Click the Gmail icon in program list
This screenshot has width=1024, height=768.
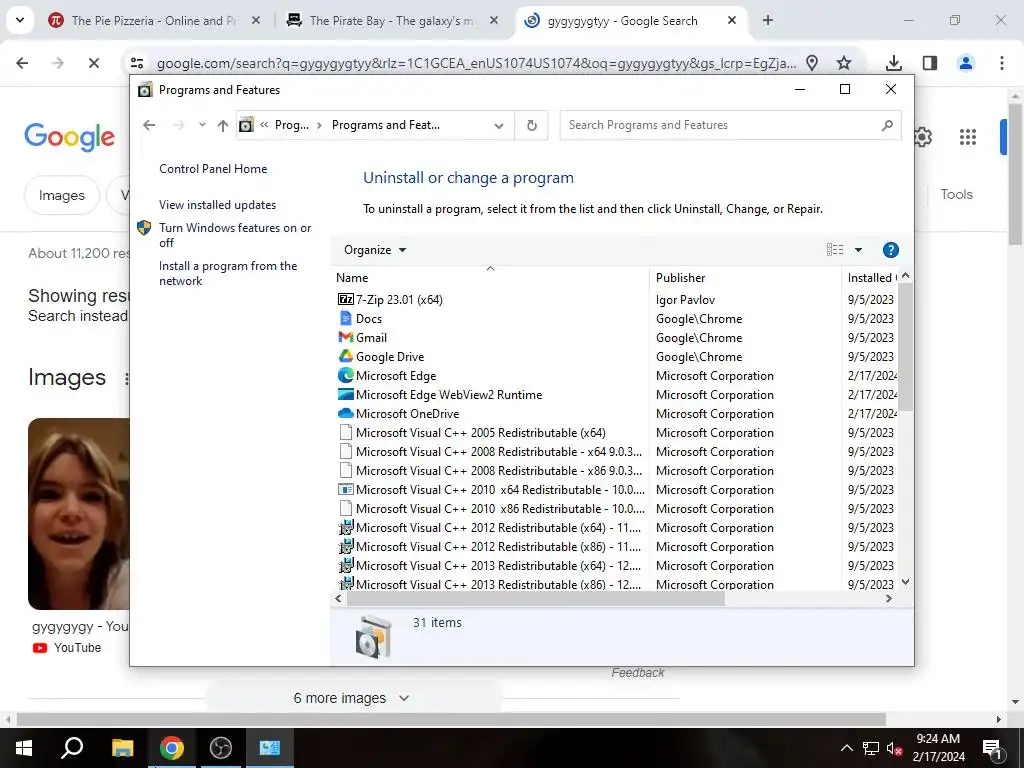pyautogui.click(x=345, y=337)
